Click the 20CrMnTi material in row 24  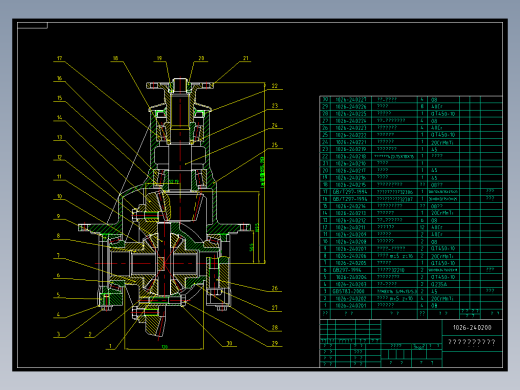pyautogui.click(x=442, y=142)
